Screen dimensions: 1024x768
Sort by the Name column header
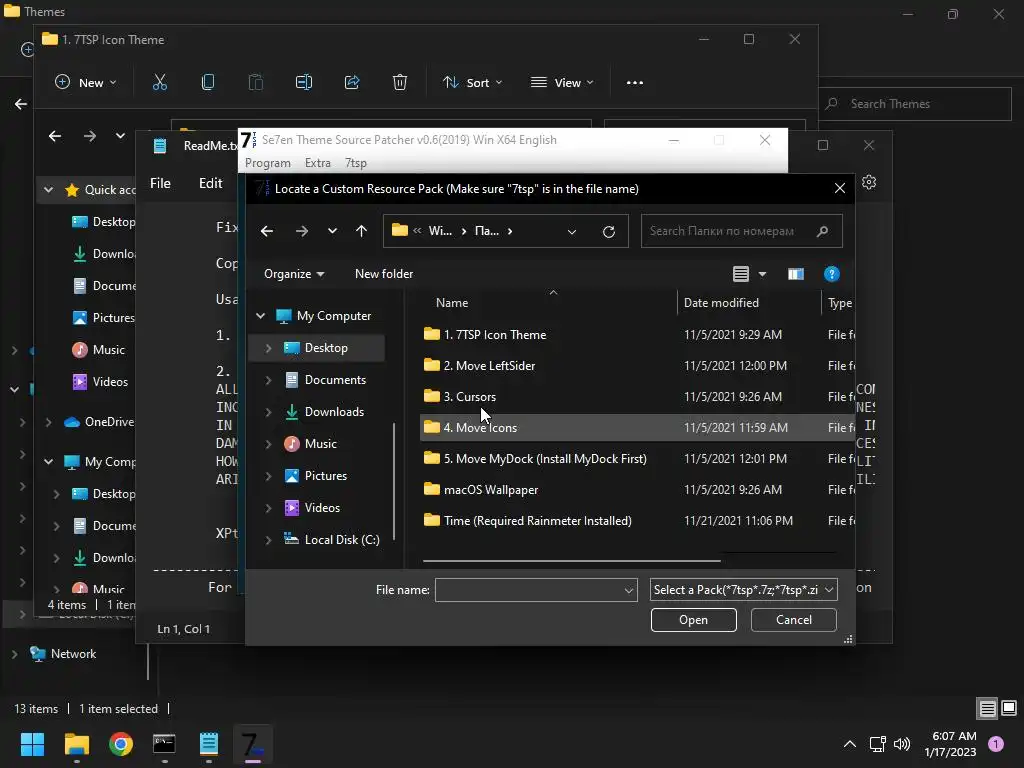[x=452, y=303]
